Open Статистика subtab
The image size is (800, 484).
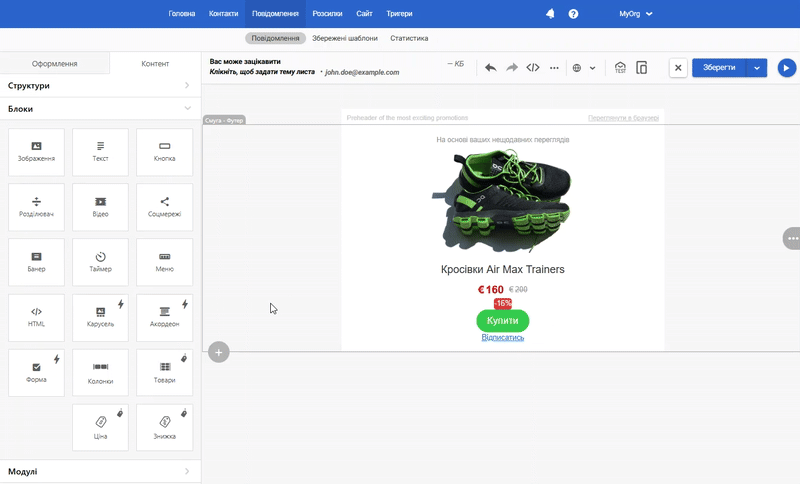(x=409, y=38)
